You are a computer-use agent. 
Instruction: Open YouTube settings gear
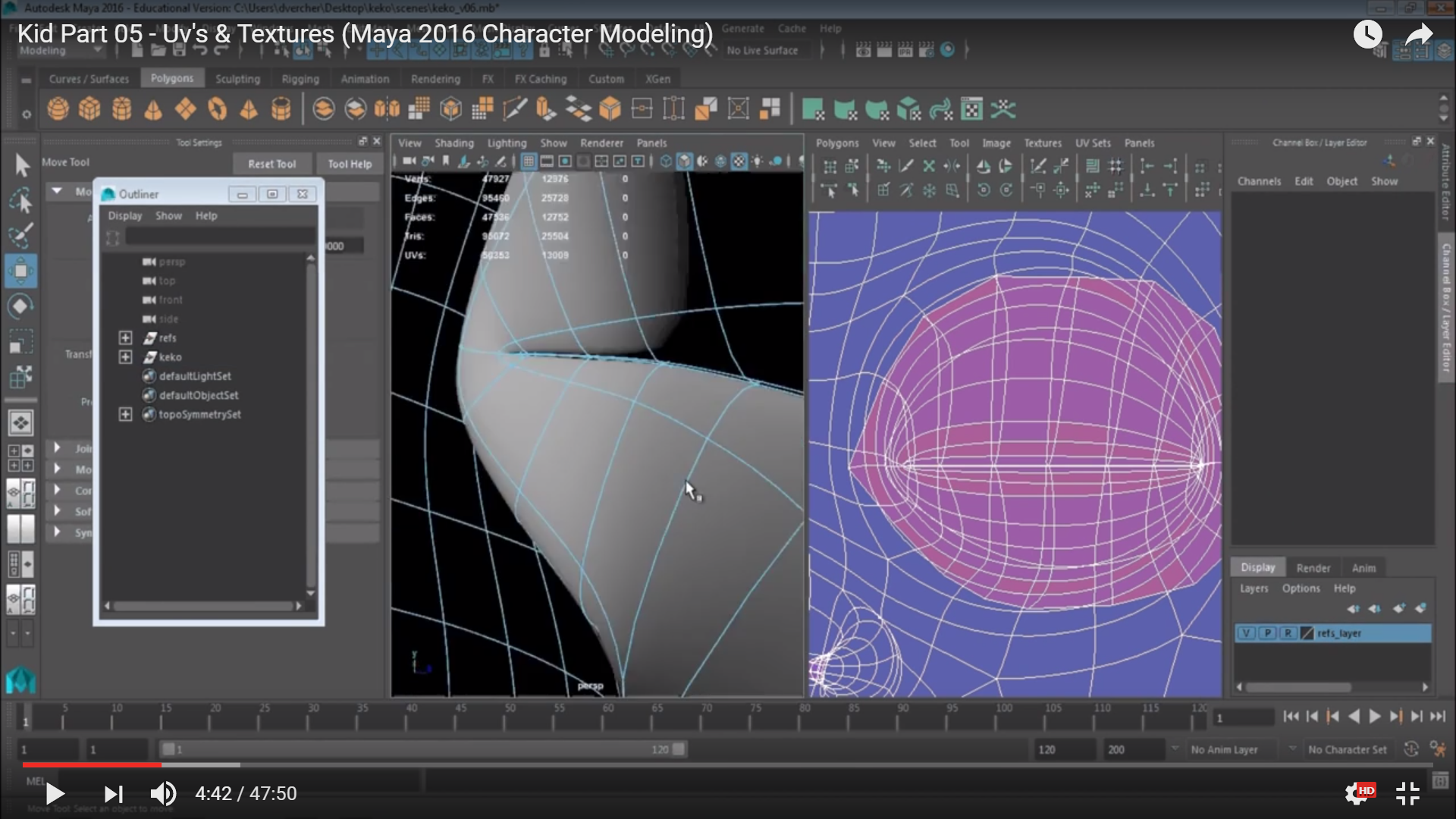[1357, 794]
